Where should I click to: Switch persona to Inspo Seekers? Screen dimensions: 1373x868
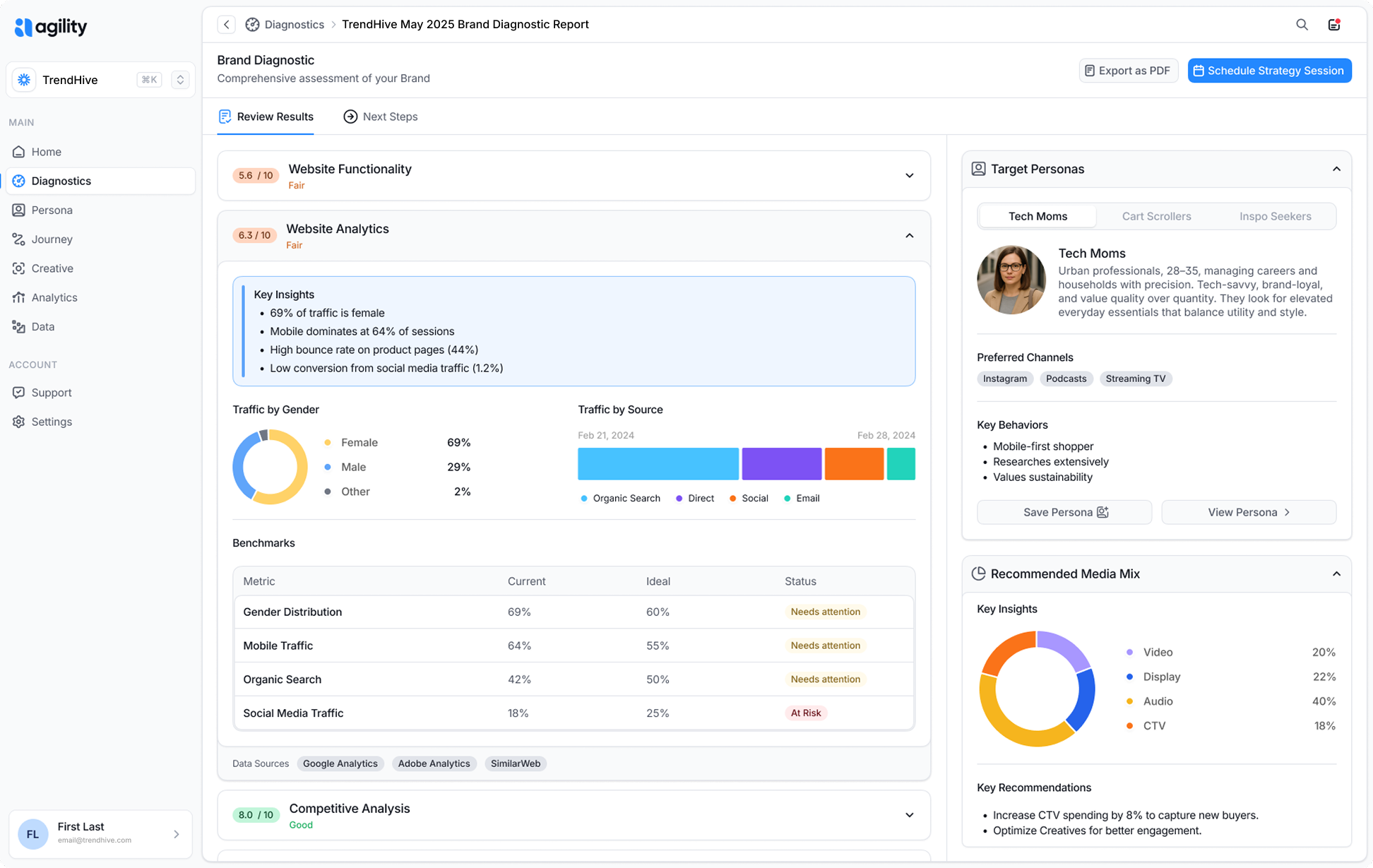1275,216
